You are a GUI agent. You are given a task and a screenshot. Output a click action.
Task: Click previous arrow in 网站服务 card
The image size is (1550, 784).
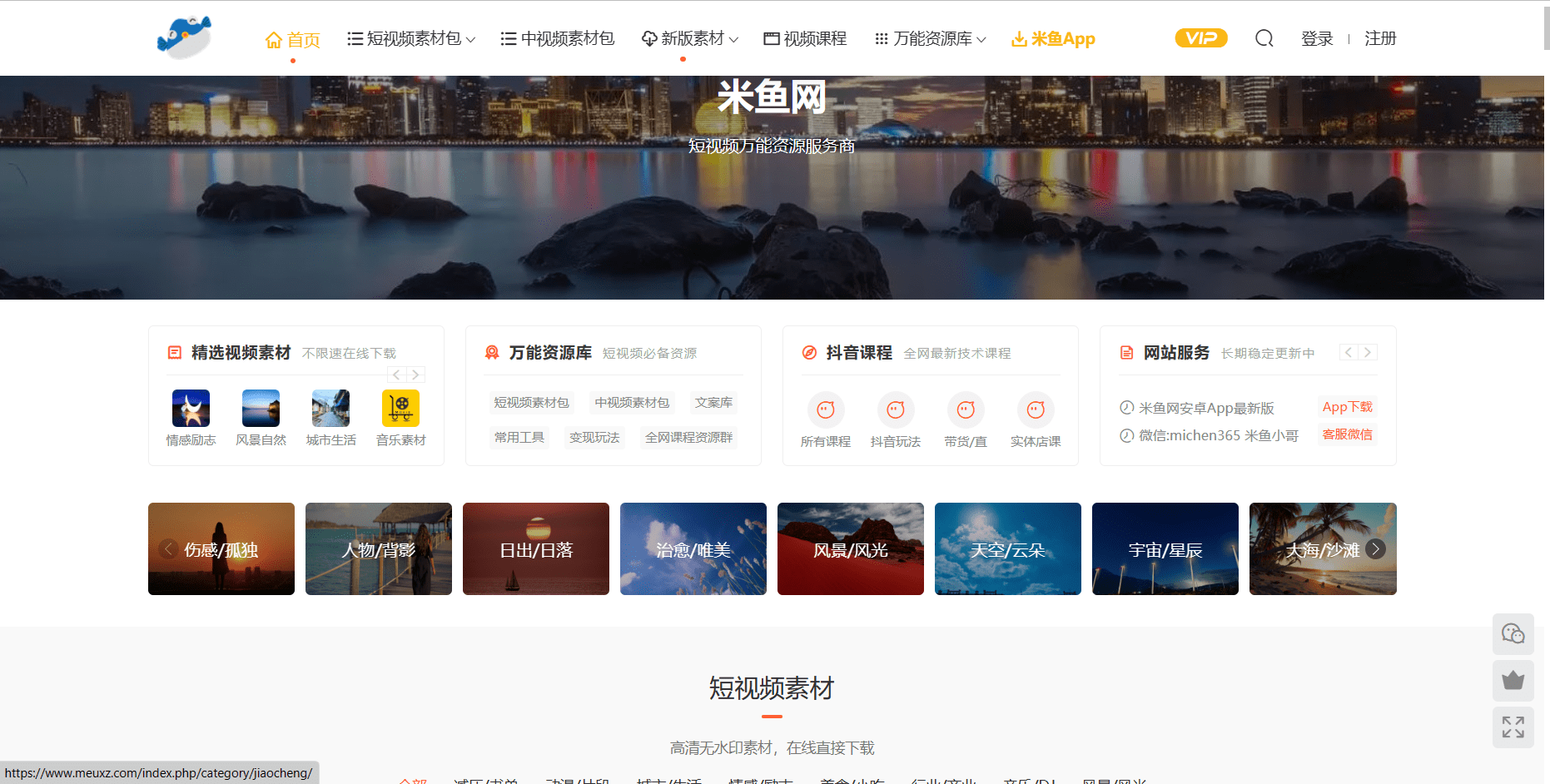(x=1349, y=352)
